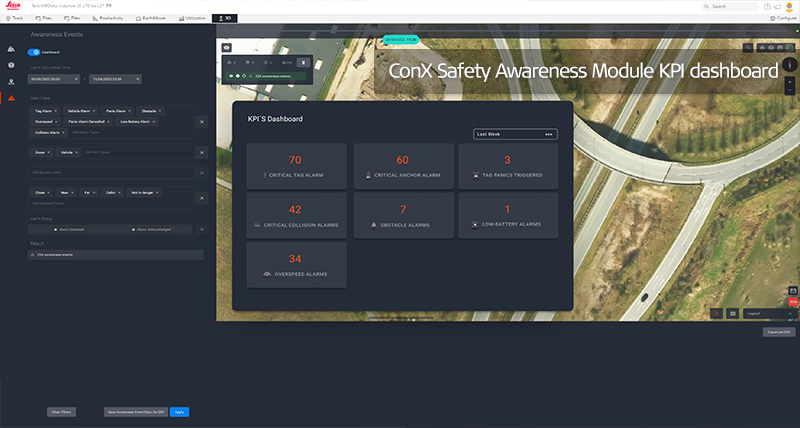This screenshot has height=428, width=800.
Task: Open the warning triangle awareness events sidebar icon
Action: pos(11,98)
